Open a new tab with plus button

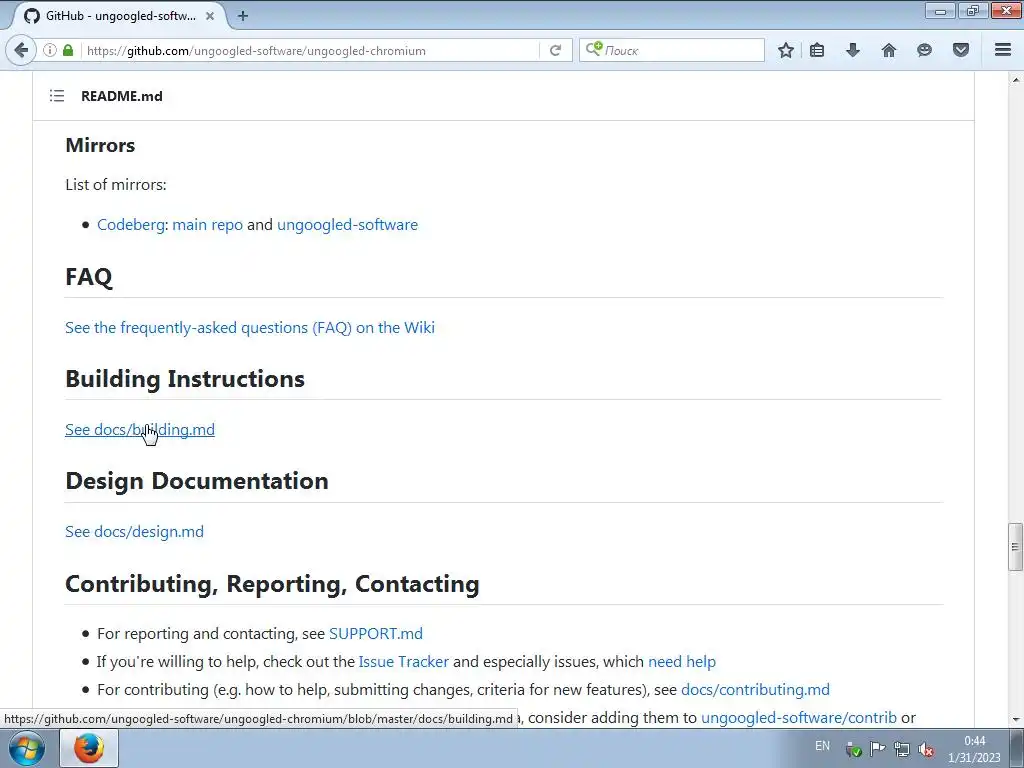243,16
